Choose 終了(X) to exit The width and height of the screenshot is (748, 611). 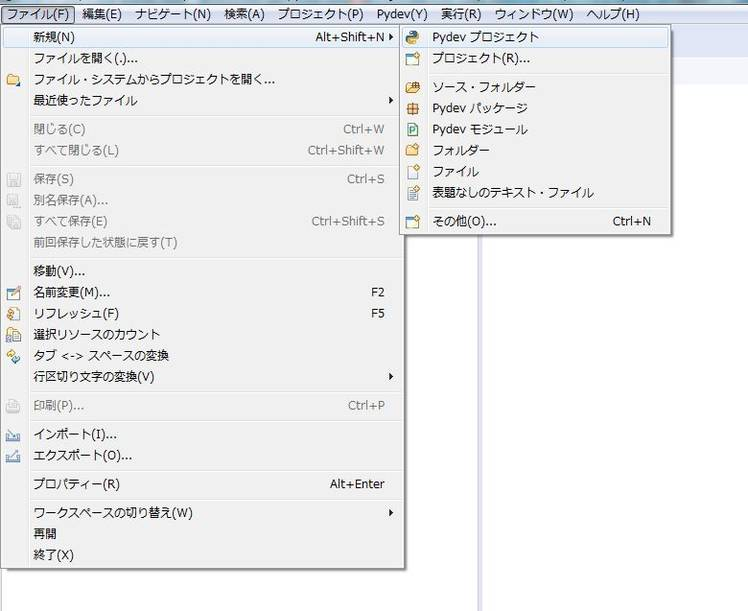202,555
